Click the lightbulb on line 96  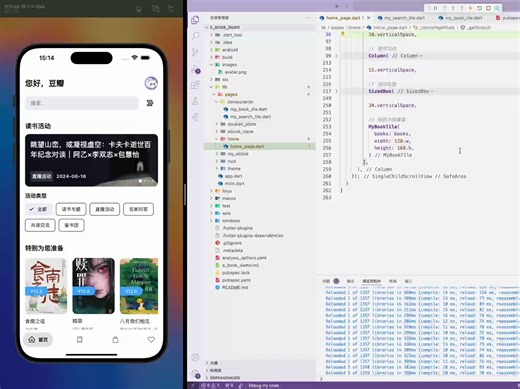342,34
